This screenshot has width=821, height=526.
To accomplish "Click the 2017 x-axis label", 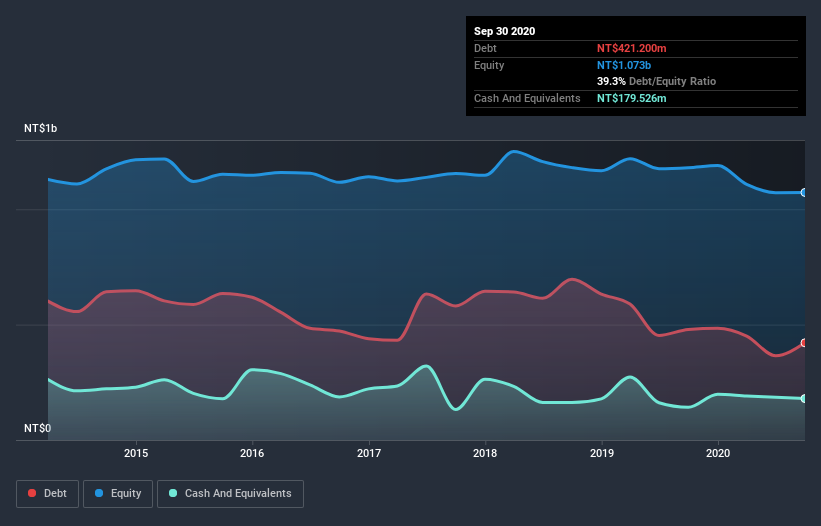I will click(369, 453).
